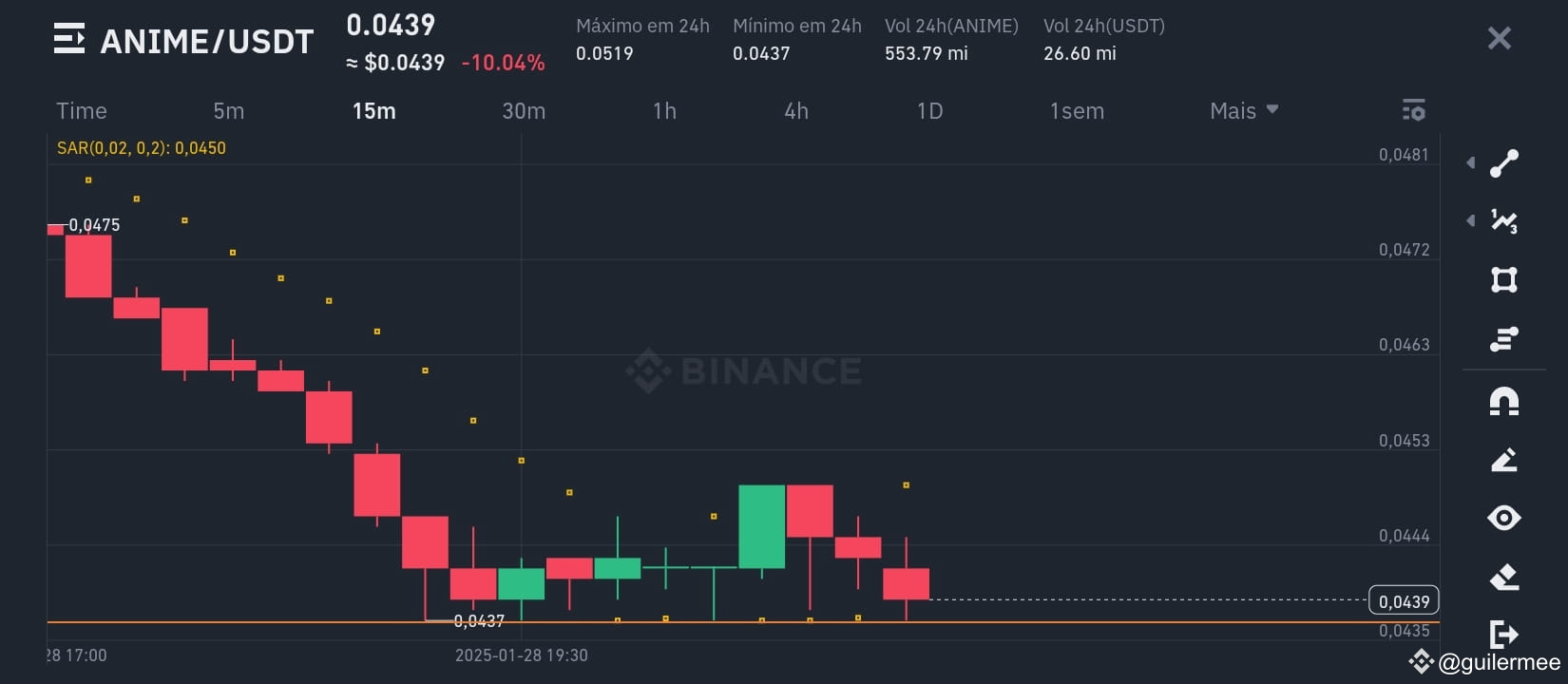
Task: Select the 1D interval
Action: click(929, 110)
